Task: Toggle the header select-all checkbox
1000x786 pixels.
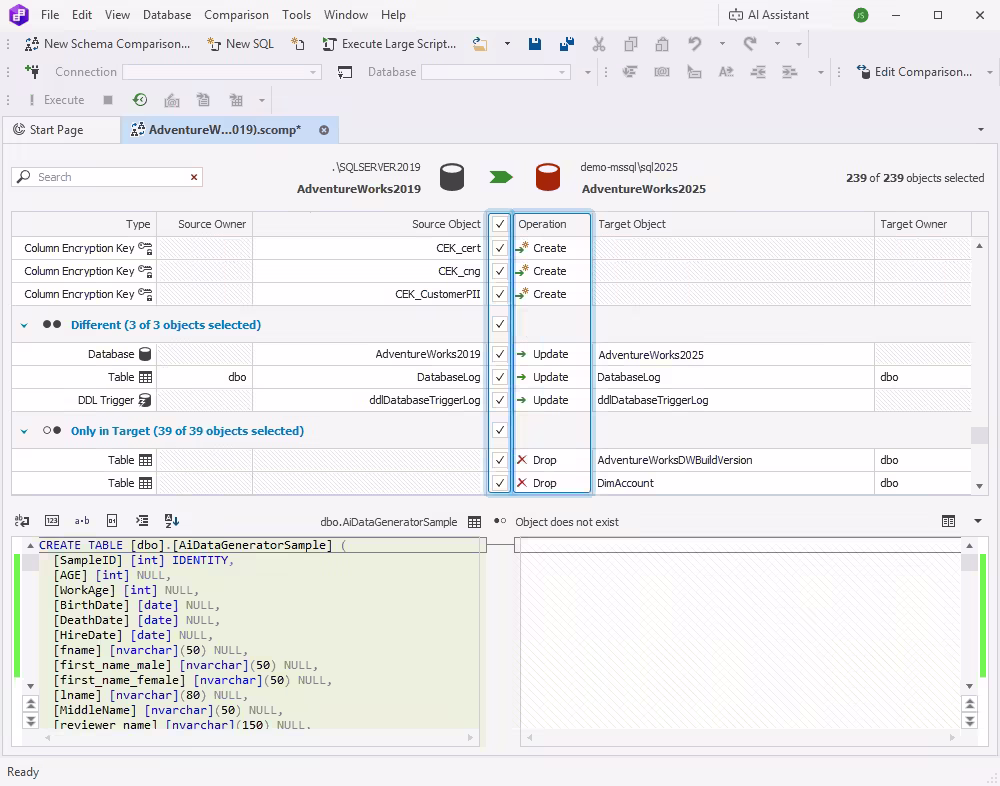Action: click(x=500, y=224)
